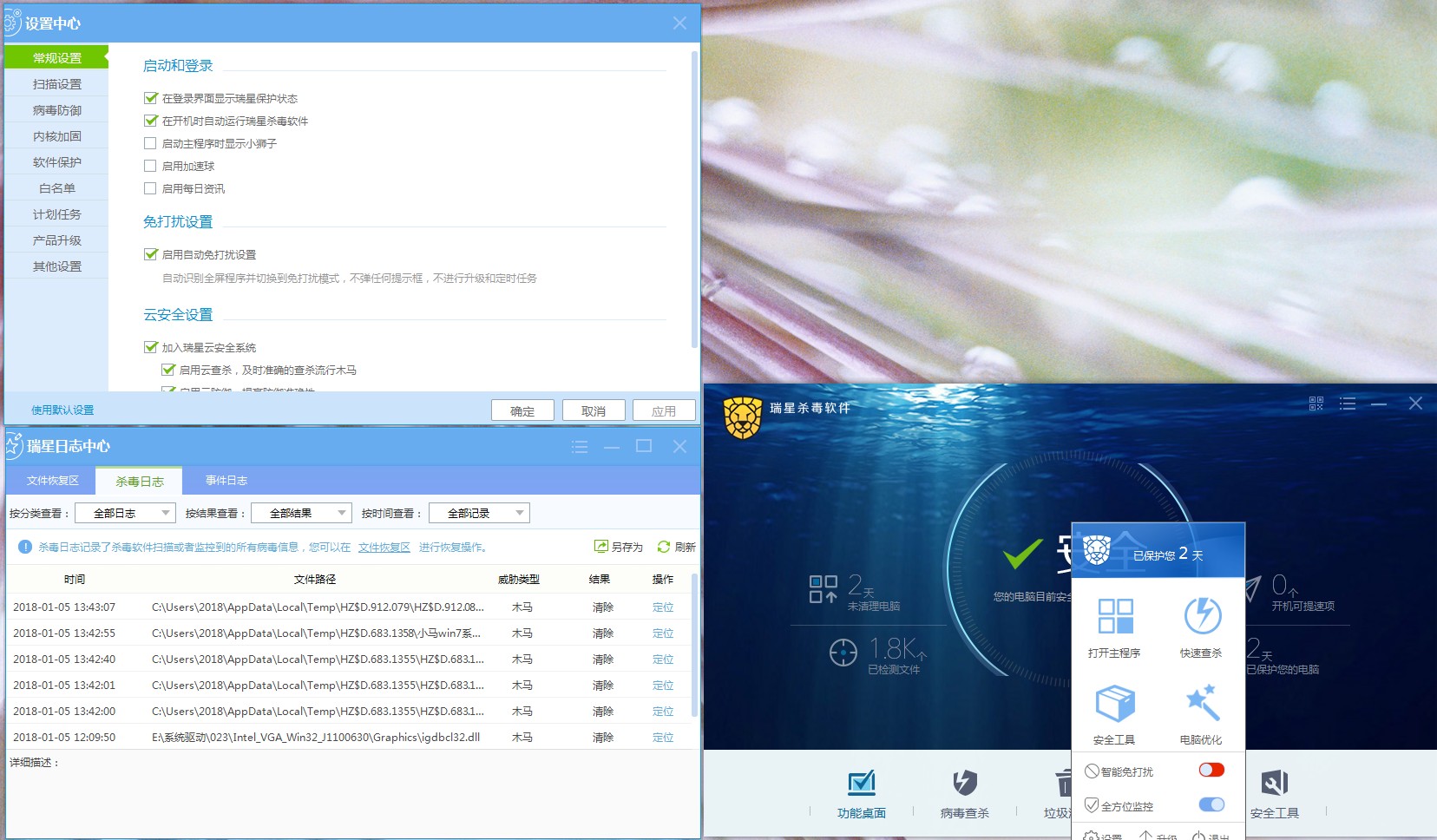Click the lion shield icon in popup header
1437x840 pixels.
[1098, 550]
